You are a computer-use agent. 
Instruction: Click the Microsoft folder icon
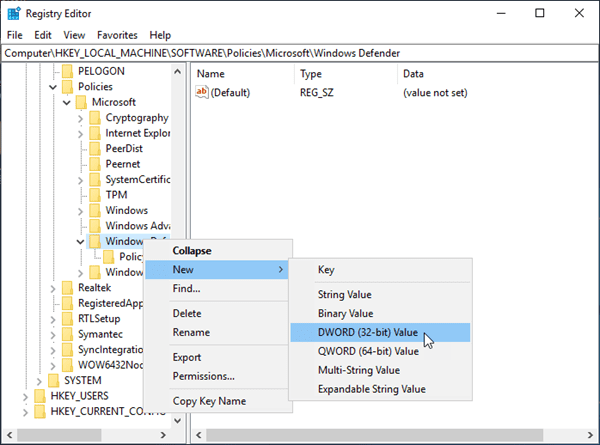81,102
